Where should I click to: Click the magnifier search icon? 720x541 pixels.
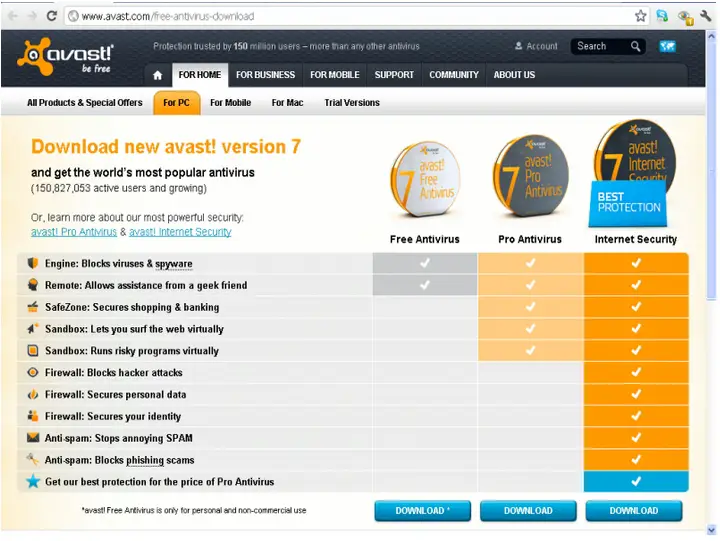[x=636, y=46]
